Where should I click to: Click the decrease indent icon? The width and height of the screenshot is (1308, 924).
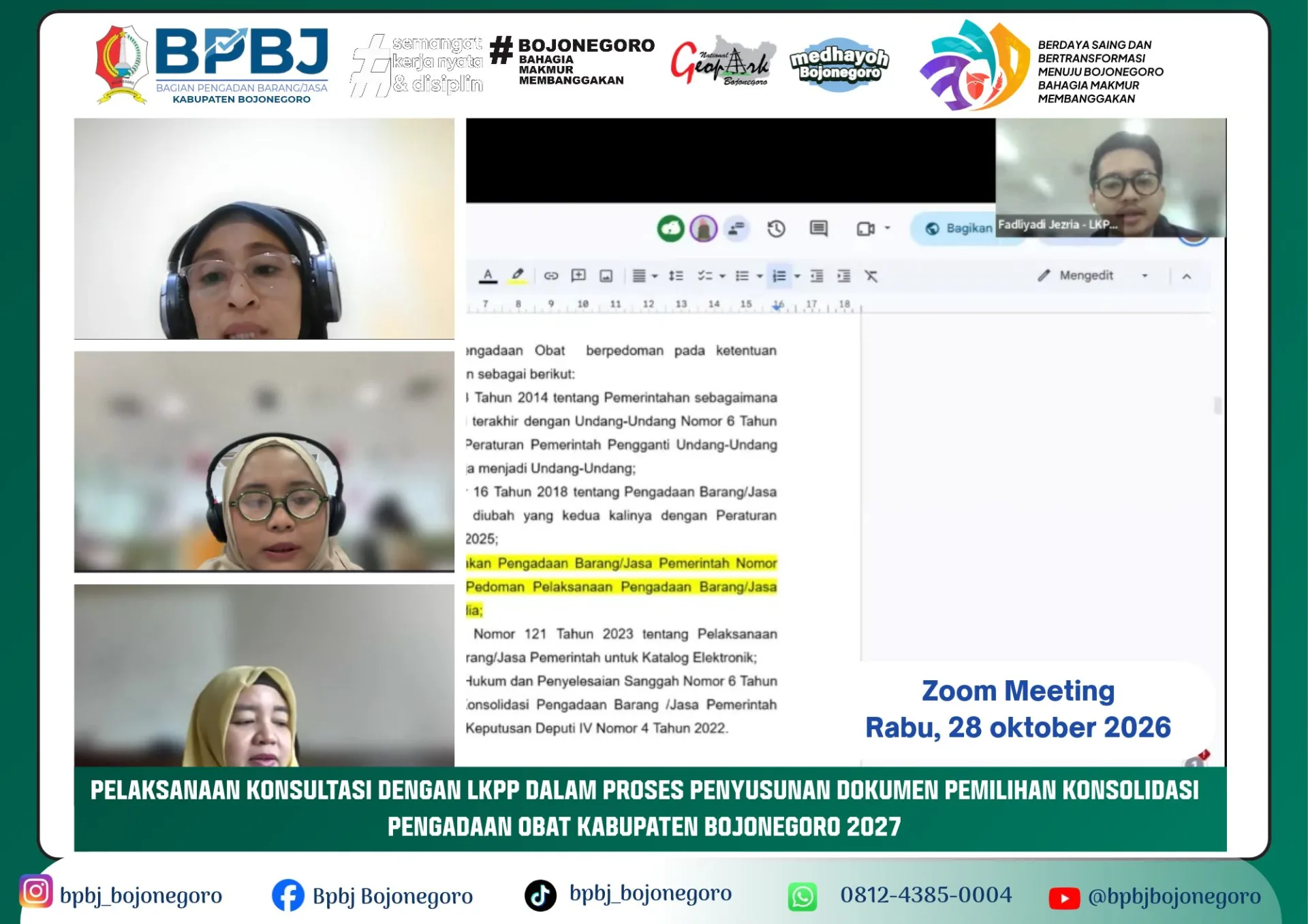pyautogui.click(x=817, y=276)
